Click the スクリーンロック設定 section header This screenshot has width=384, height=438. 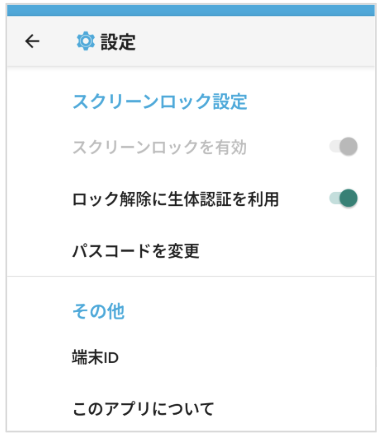coord(160,101)
